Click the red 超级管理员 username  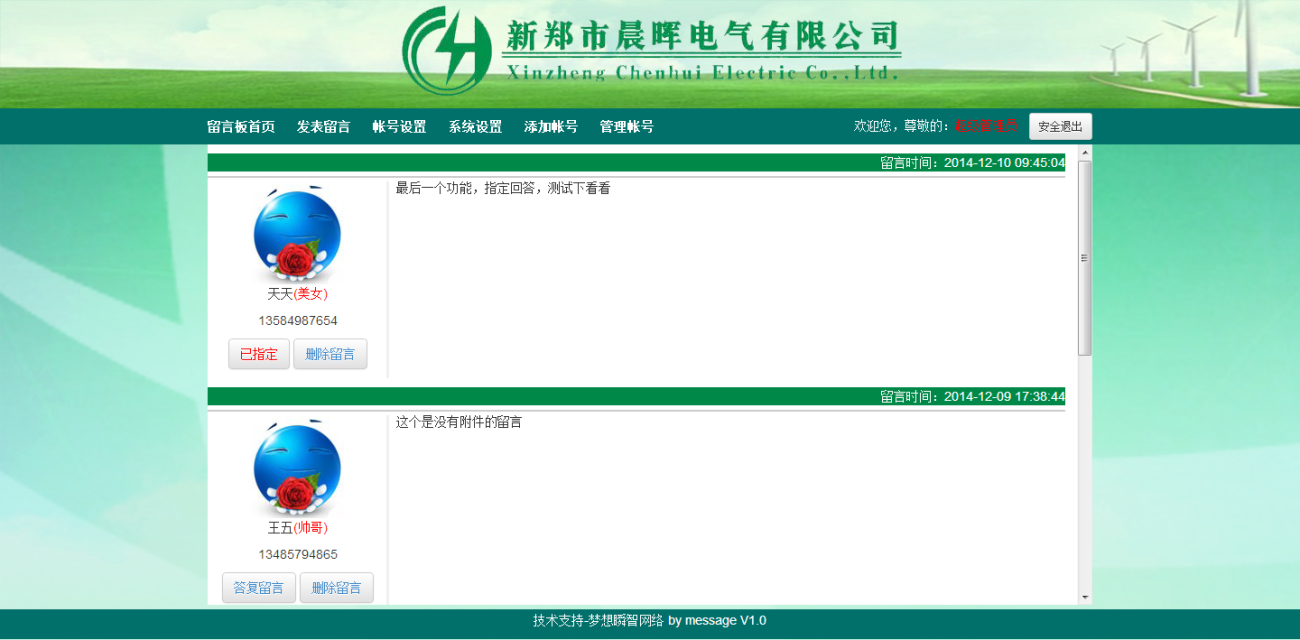pos(986,127)
